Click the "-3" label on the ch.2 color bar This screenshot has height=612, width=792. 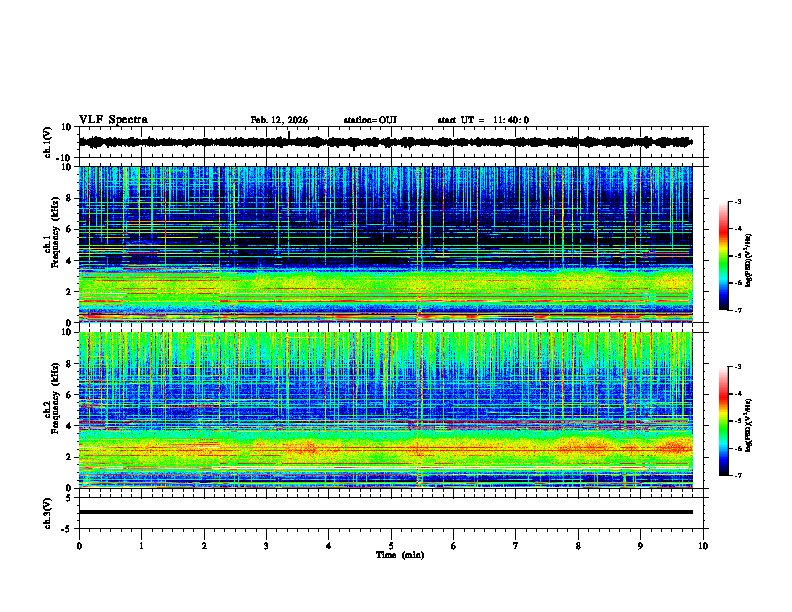coord(737,367)
